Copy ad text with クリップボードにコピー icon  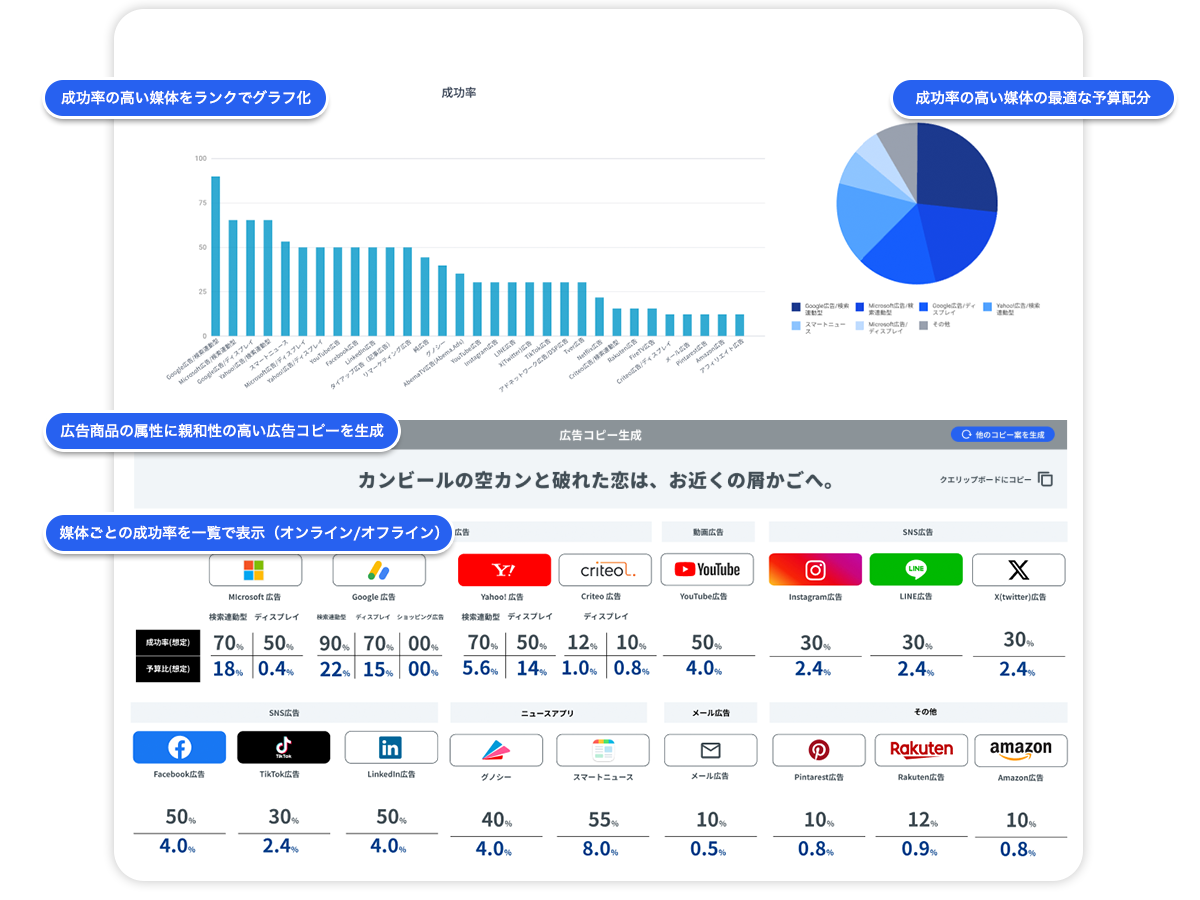(1045, 480)
